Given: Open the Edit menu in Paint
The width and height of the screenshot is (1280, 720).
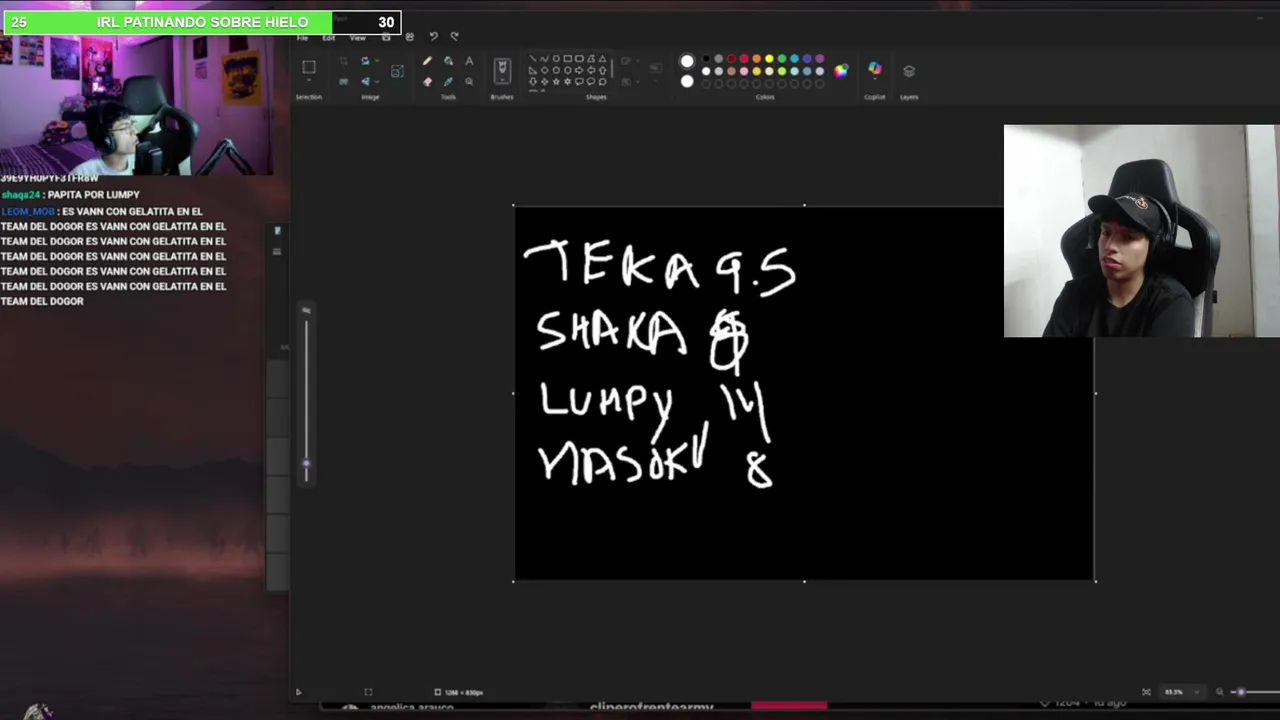Looking at the screenshot, I should (x=328, y=38).
